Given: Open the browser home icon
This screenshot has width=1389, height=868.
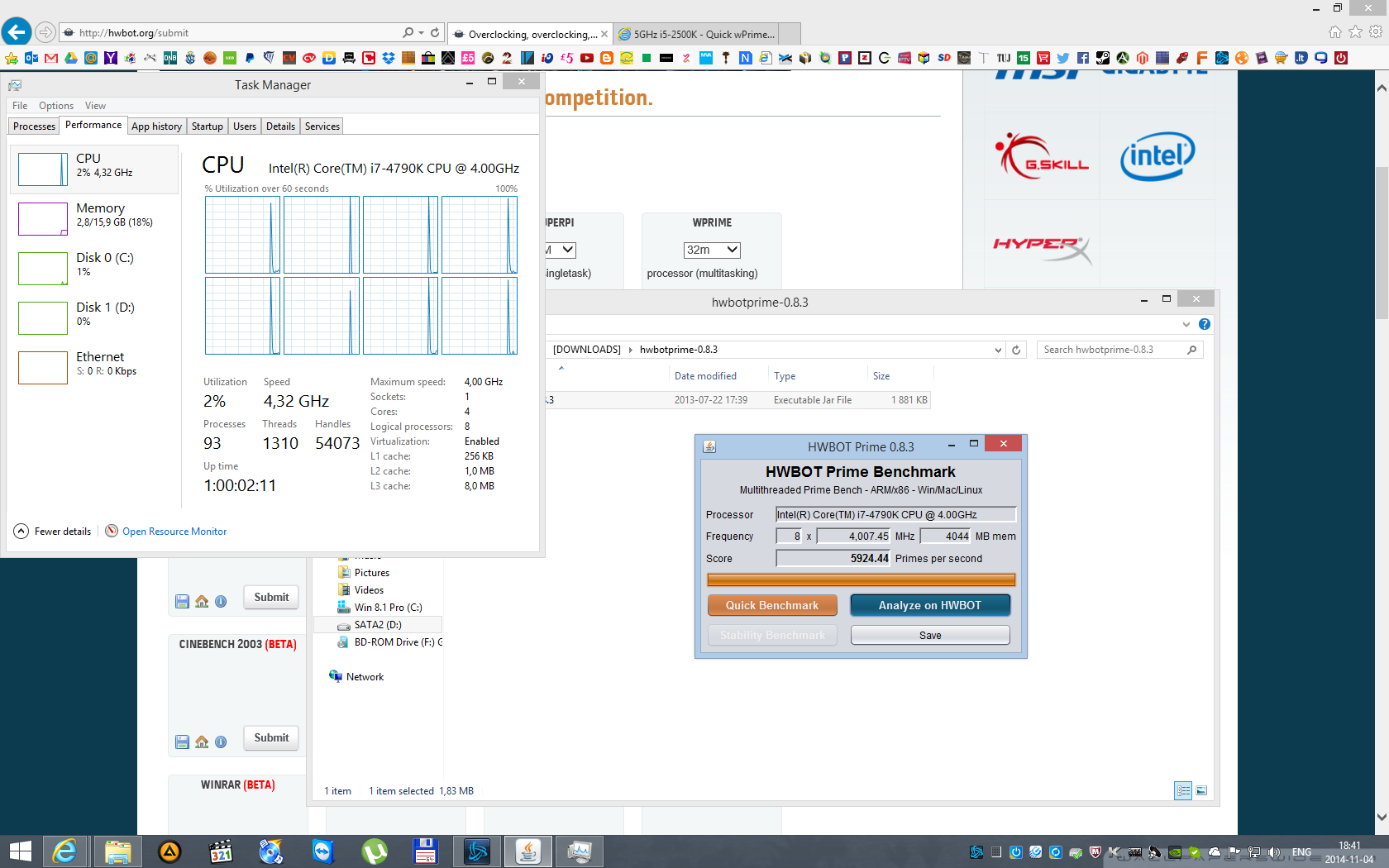Looking at the screenshot, I should (x=1334, y=32).
